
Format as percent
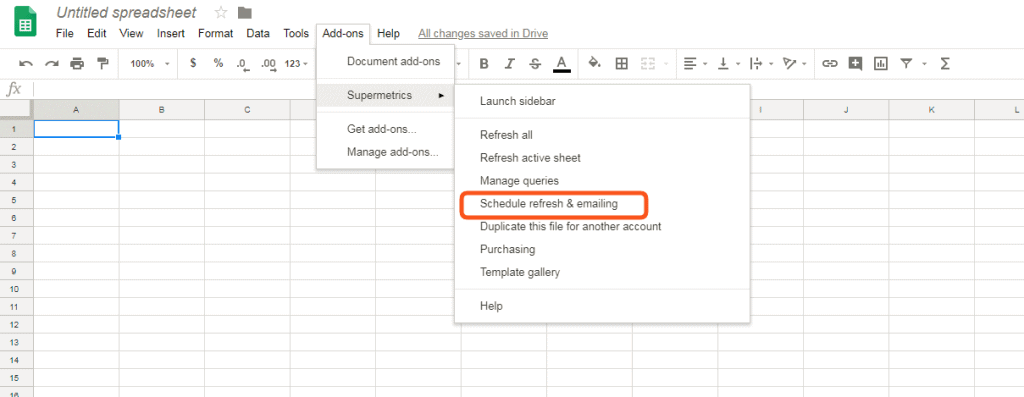(218, 63)
